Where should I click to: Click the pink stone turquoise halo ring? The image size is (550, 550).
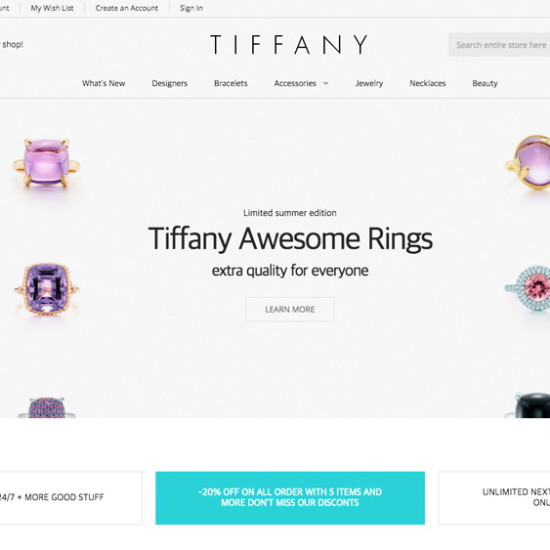[528, 288]
